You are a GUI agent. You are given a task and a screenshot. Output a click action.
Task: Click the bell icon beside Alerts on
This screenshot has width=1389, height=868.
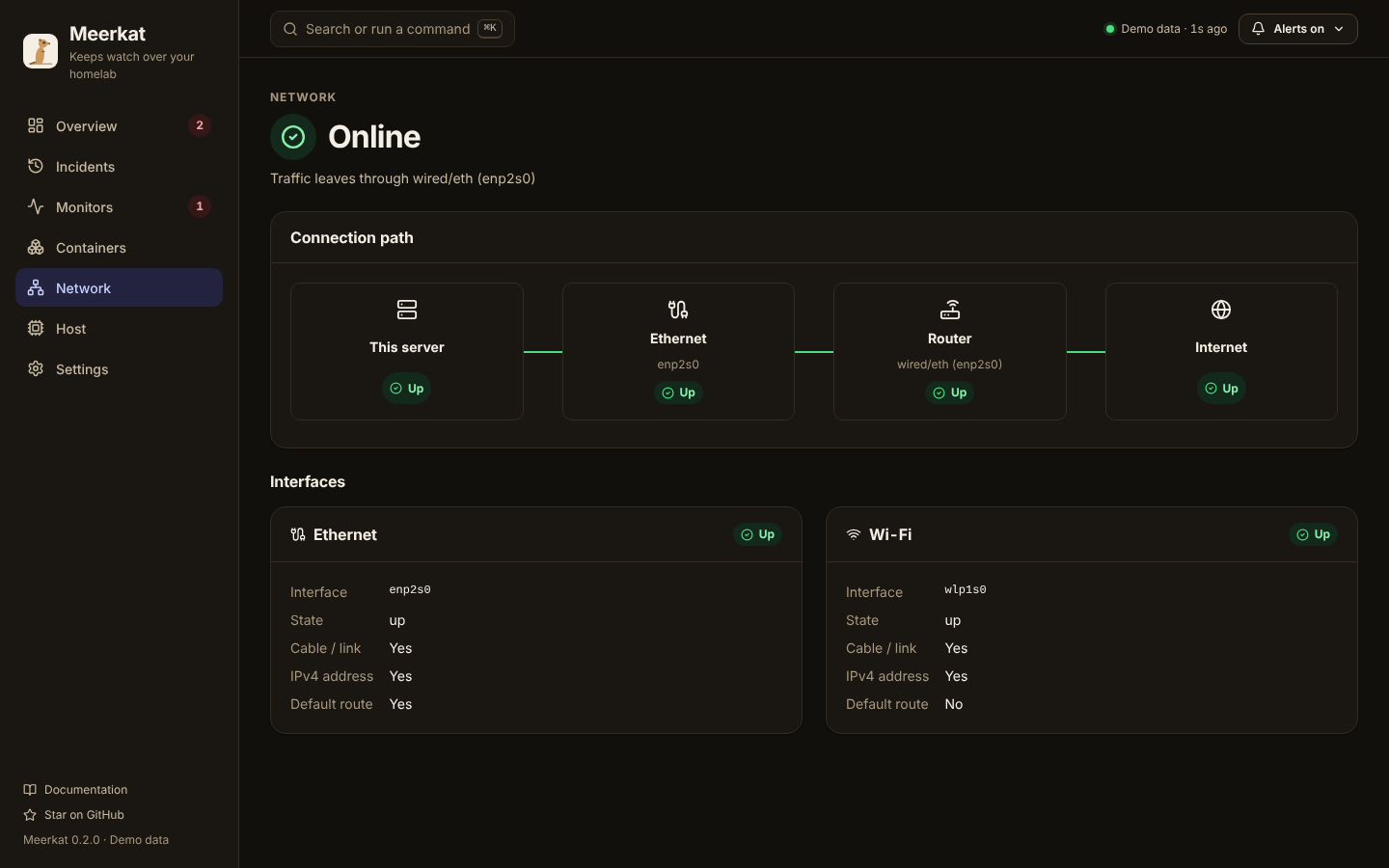point(1258,29)
